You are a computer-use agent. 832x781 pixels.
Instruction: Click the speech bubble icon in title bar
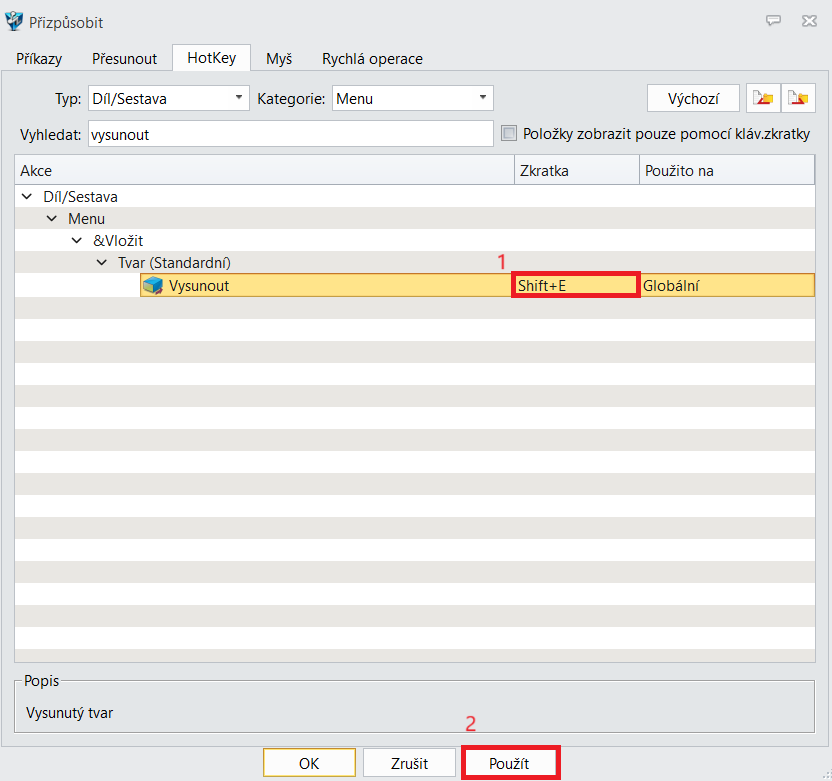click(773, 21)
